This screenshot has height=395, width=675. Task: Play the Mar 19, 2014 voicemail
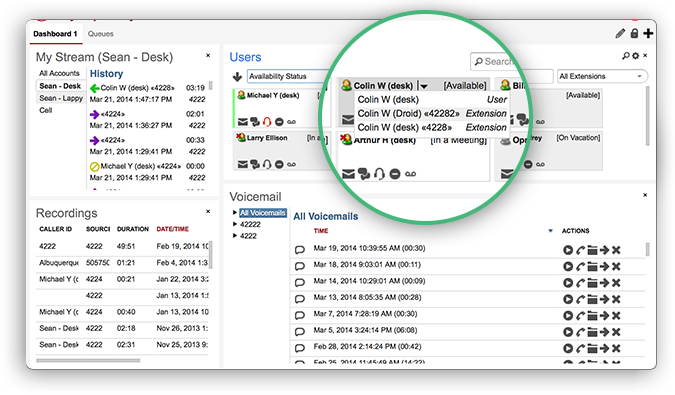(568, 250)
